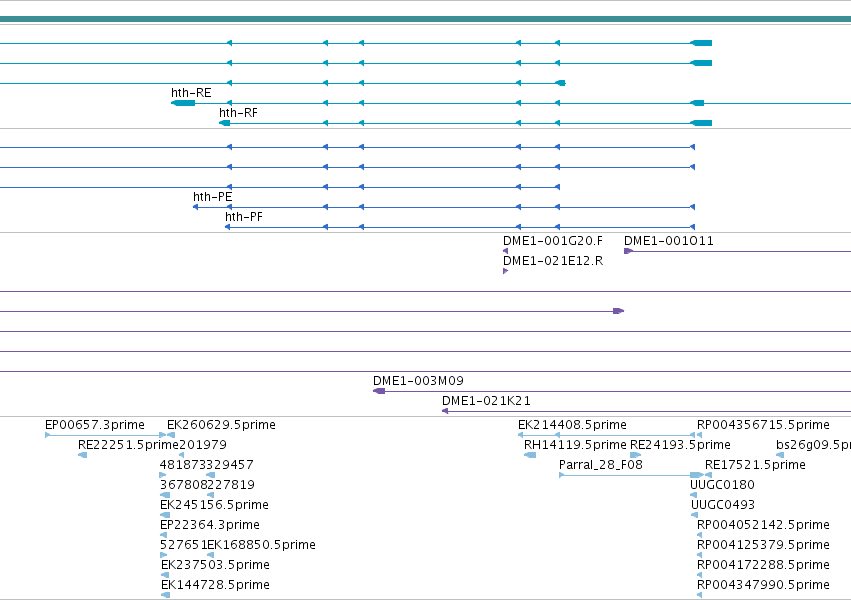Click the UUGC0493 label

pyautogui.click(x=722, y=505)
